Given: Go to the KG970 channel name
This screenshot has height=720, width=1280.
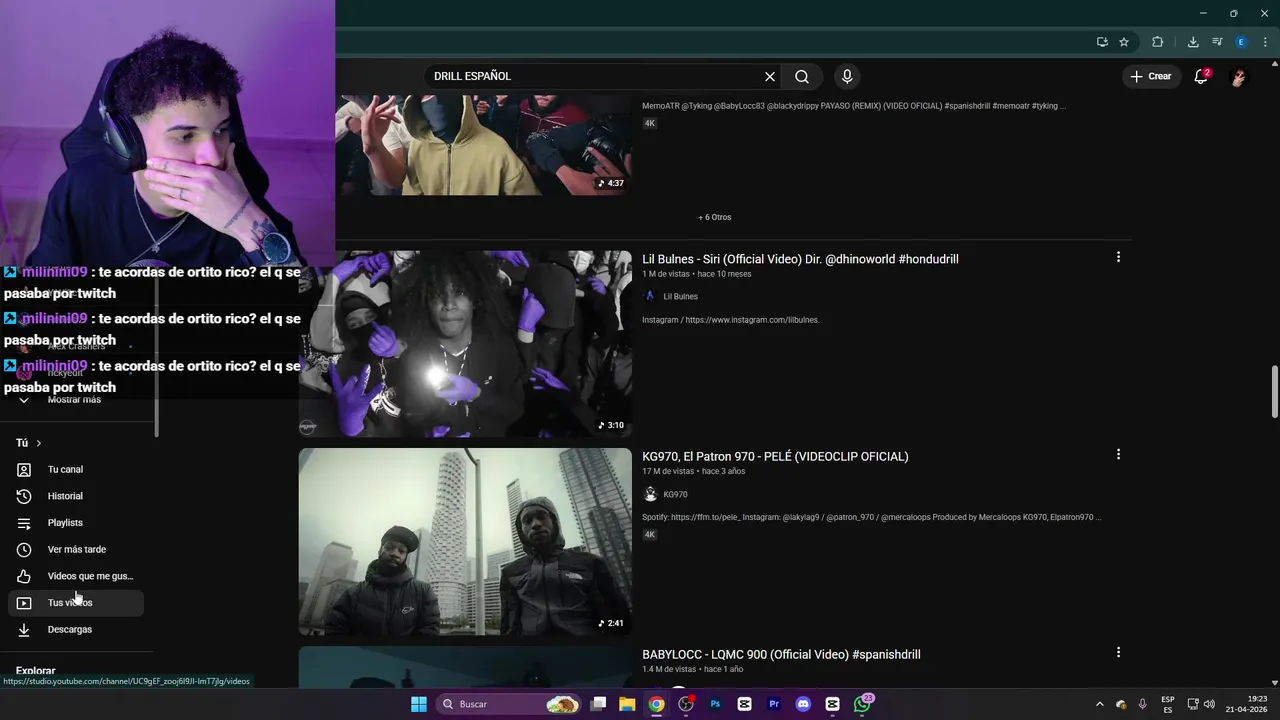Looking at the screenshot, I should (x=675, y=495).
